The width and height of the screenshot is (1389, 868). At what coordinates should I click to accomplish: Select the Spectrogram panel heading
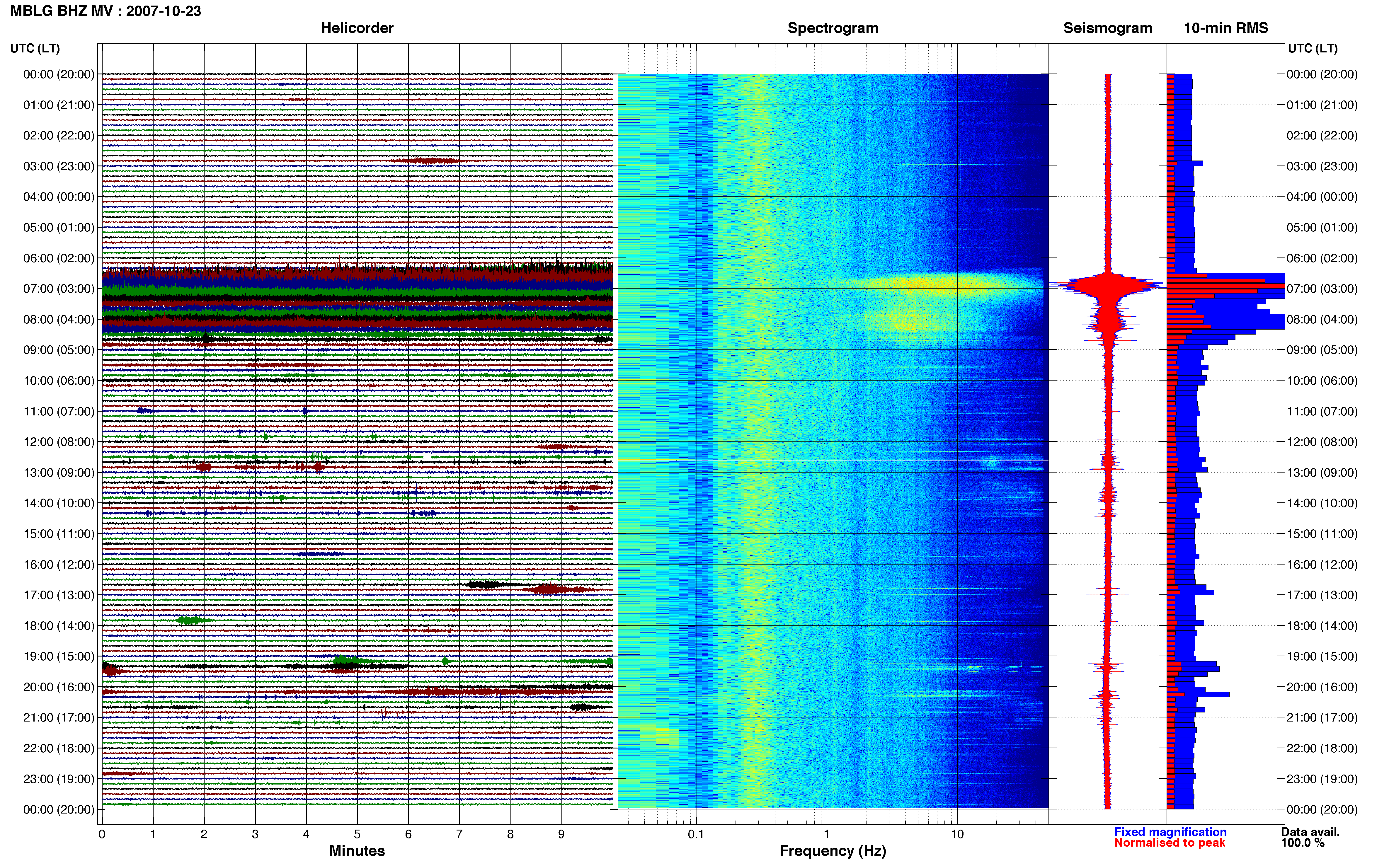coord(833,28)
